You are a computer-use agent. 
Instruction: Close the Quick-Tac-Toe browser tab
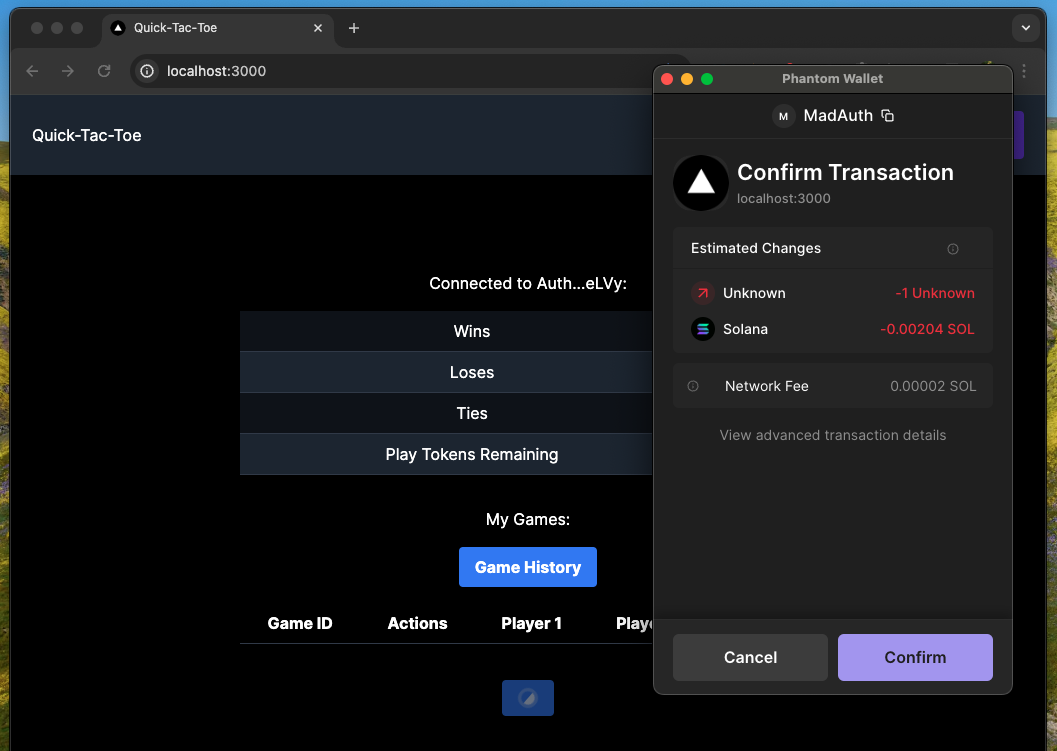318,28
